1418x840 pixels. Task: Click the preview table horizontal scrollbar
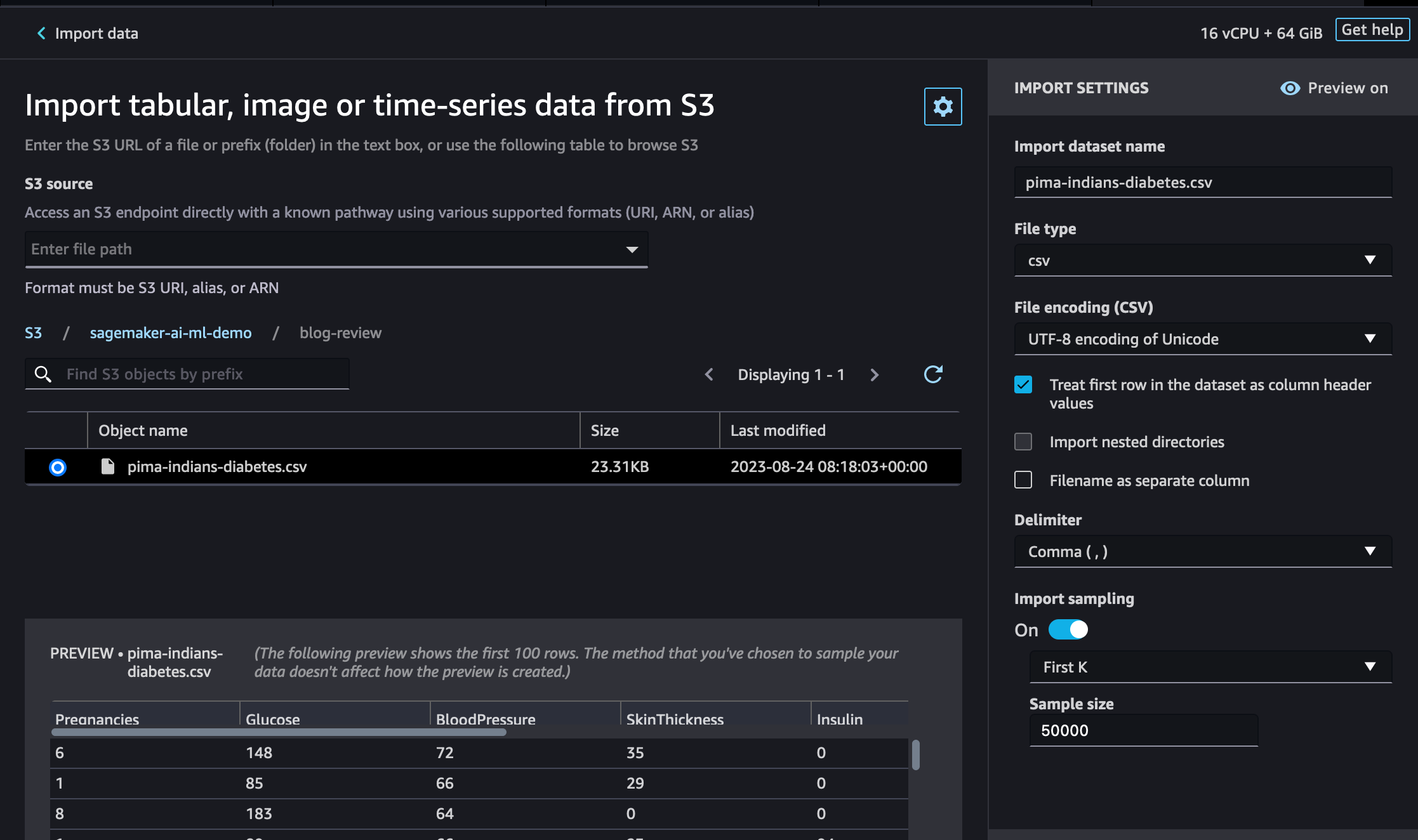tap(279, 732)
